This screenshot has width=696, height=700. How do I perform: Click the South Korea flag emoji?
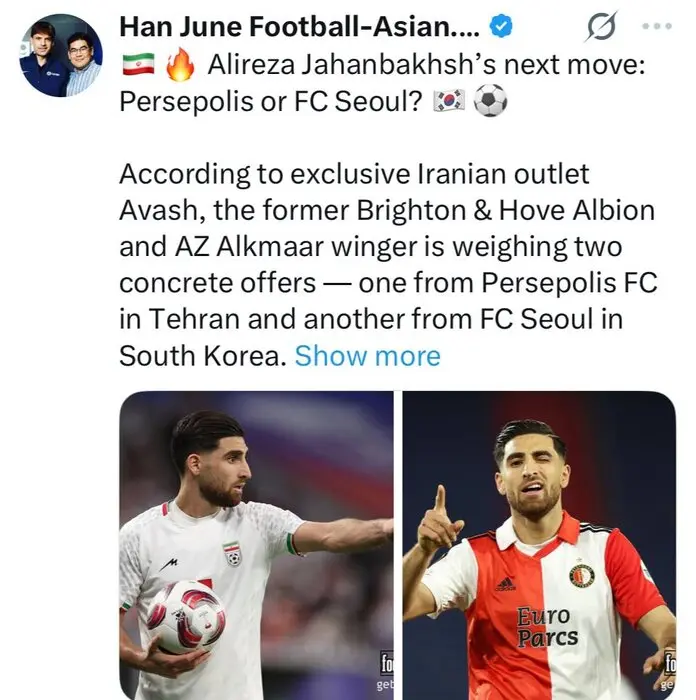coord(449,101)
